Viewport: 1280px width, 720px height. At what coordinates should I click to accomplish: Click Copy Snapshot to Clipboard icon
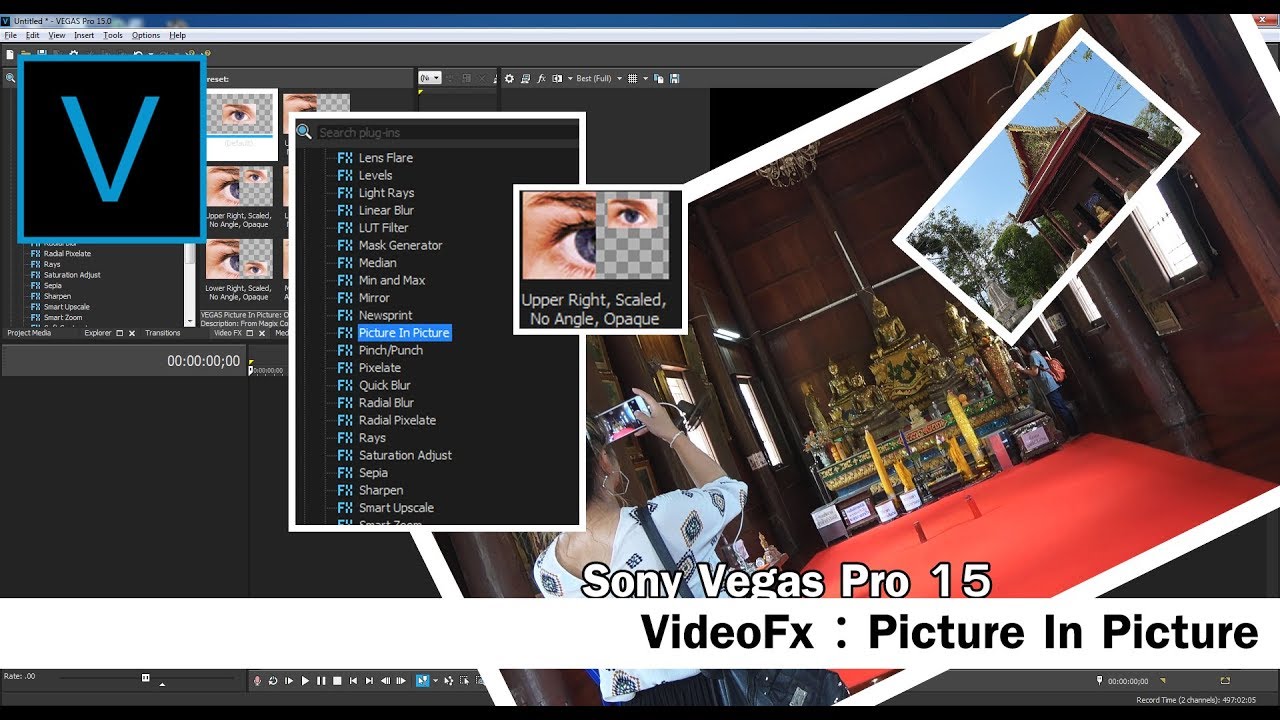(x=658, y=78)
